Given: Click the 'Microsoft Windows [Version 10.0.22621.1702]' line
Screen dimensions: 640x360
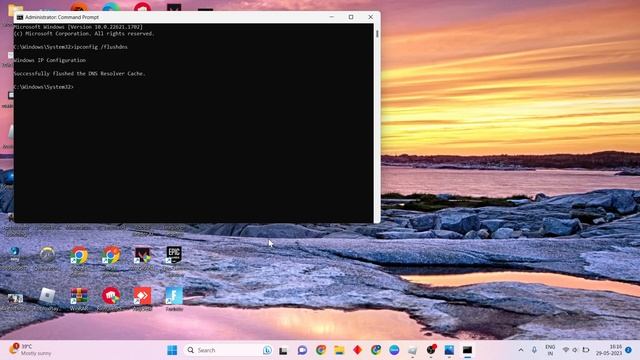Looking at the screenshot, I should point(78,27).
